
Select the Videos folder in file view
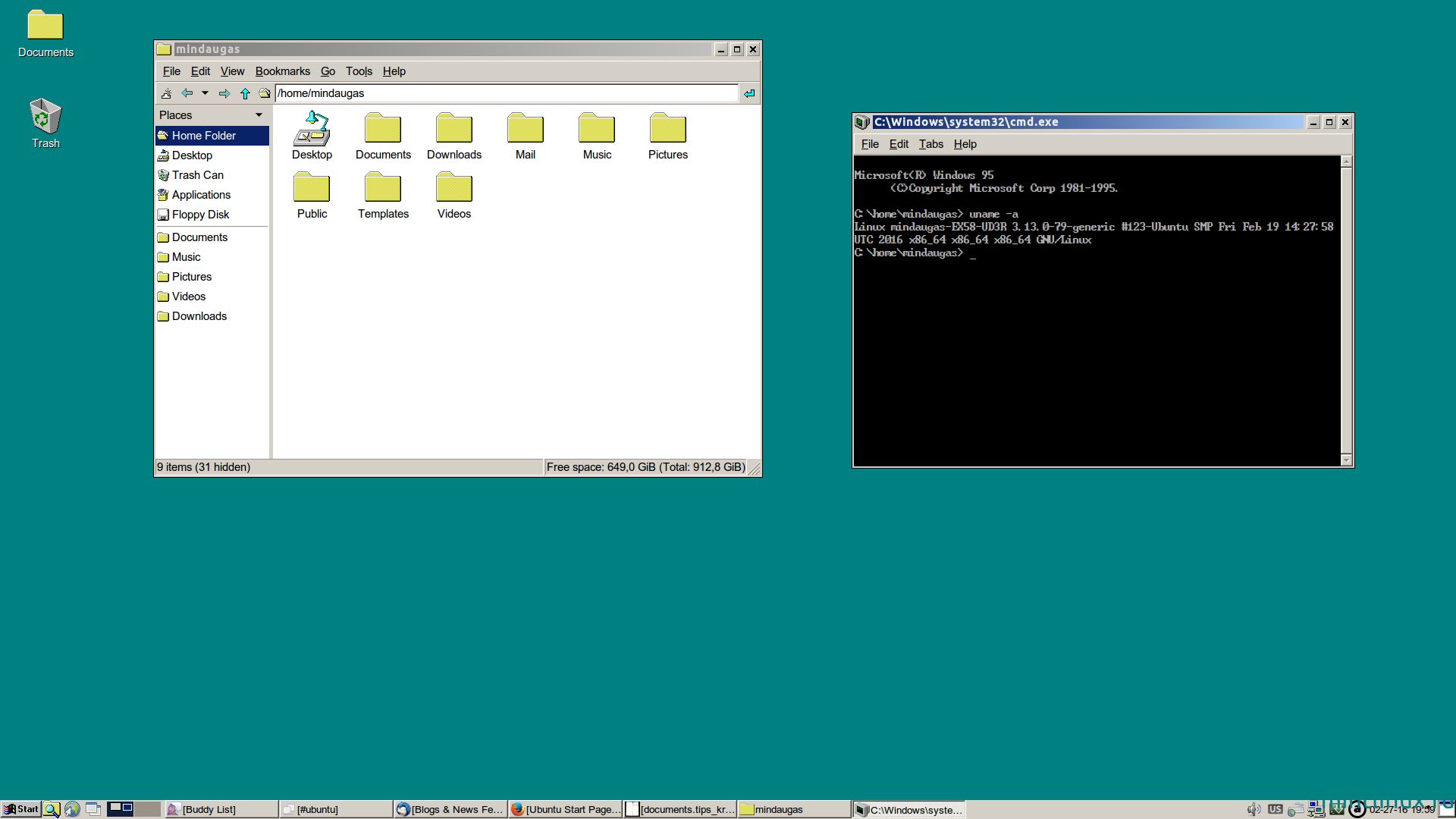[454, 195]
